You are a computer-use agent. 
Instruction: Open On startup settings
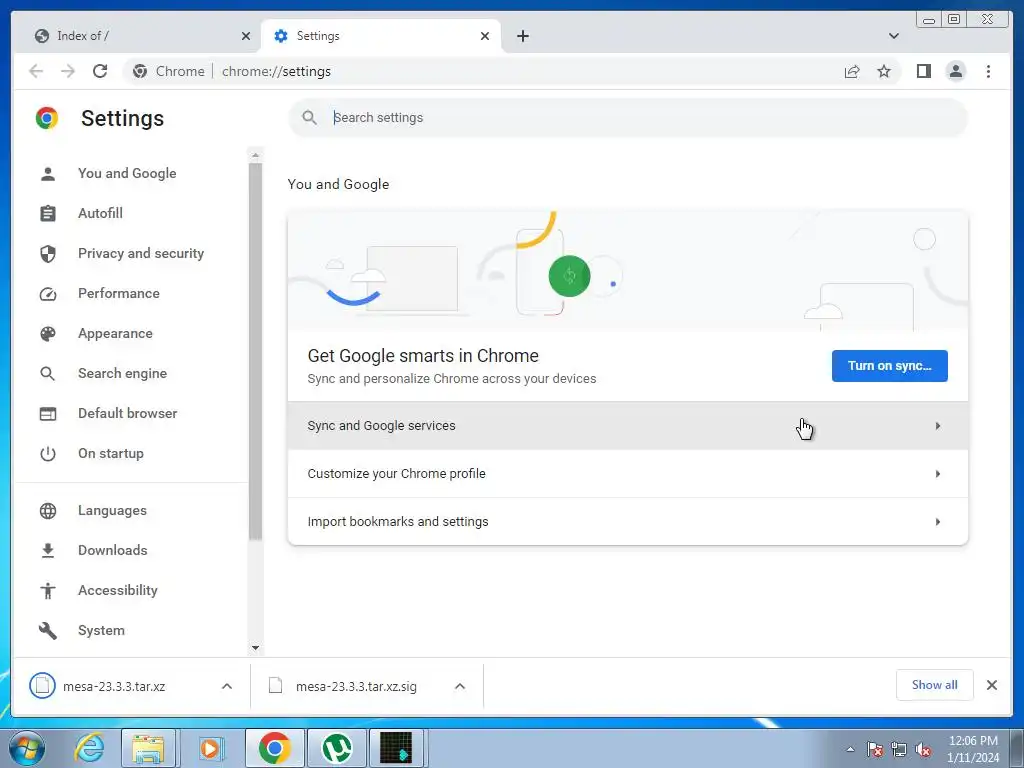110,453
